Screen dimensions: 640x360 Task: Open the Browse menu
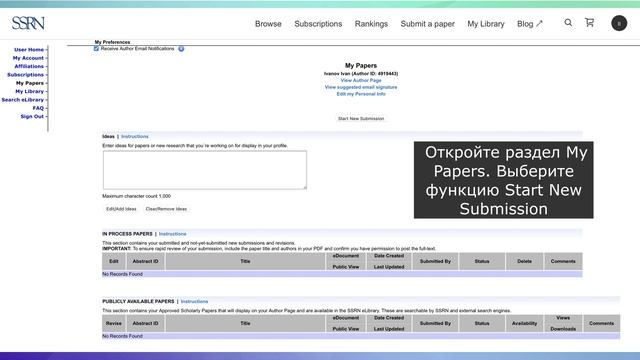click(268, 24)
